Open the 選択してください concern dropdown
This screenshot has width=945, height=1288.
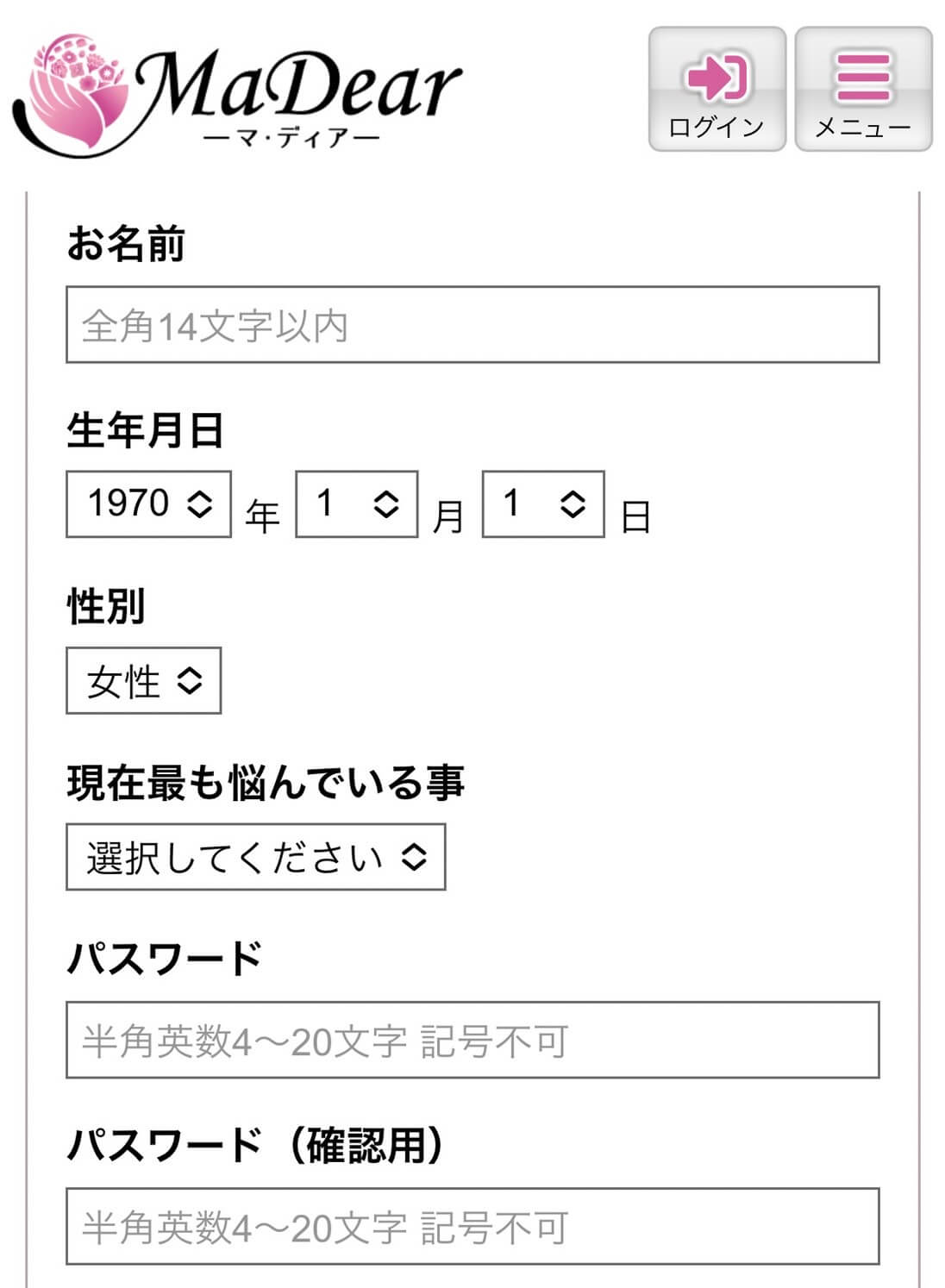click(x=255, y=857)
